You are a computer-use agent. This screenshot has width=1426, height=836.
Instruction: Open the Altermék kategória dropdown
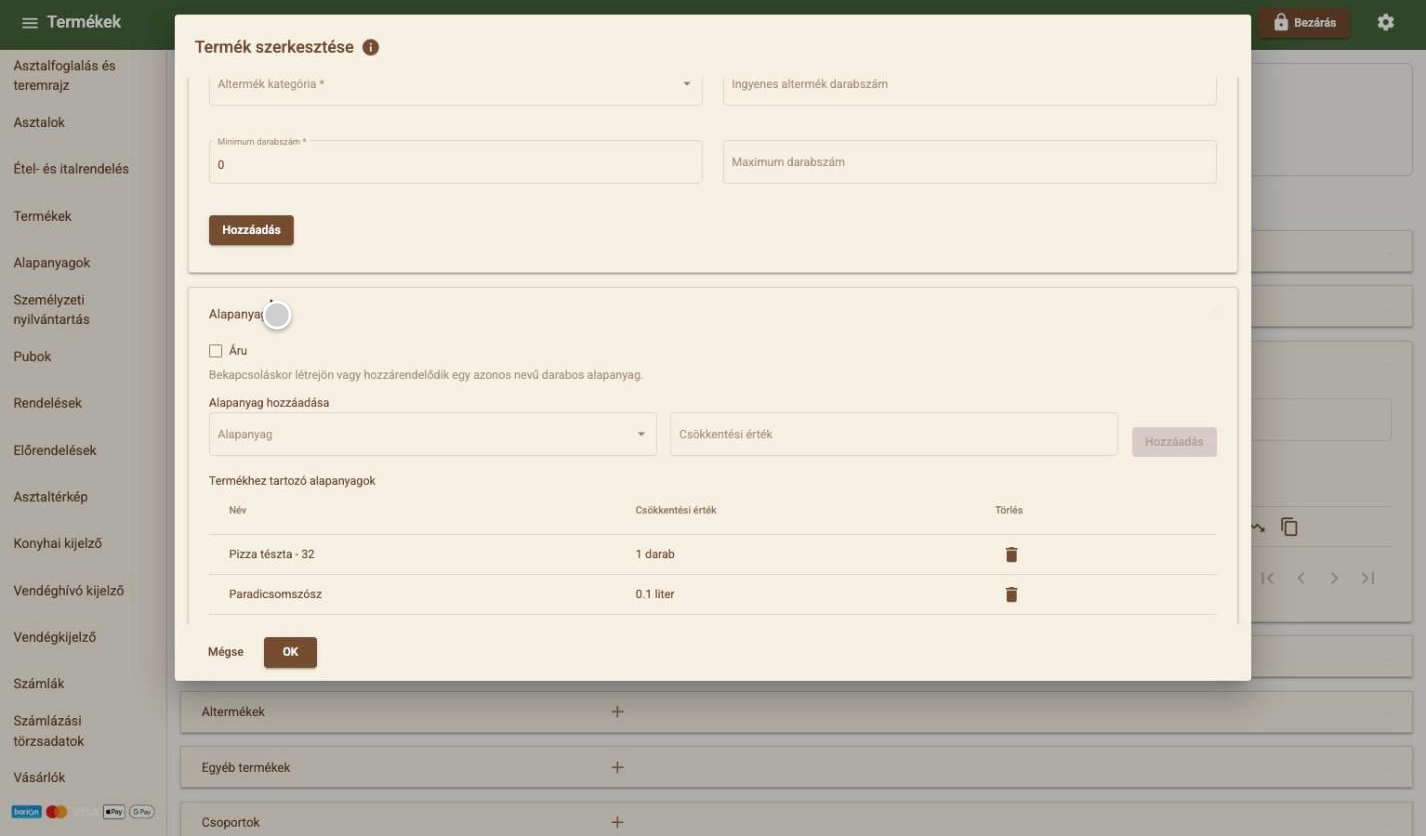point(455,86)
